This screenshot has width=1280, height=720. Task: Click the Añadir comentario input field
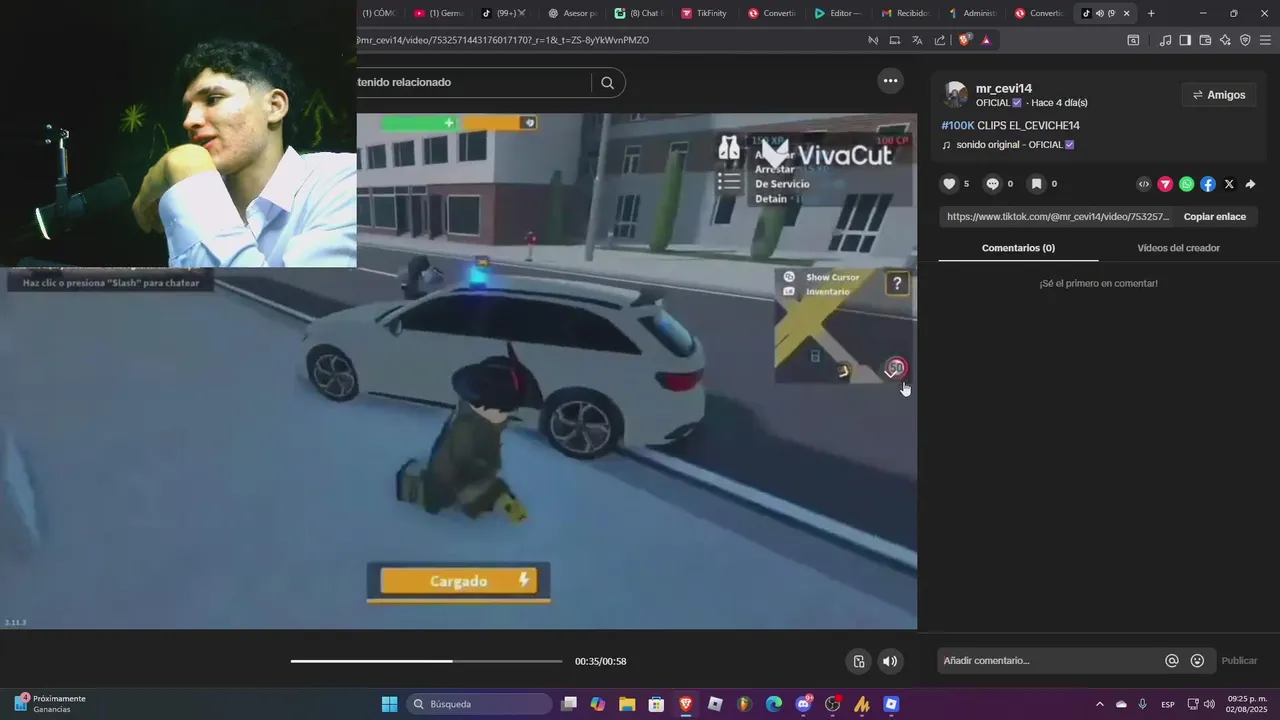tap(1050, 661)
